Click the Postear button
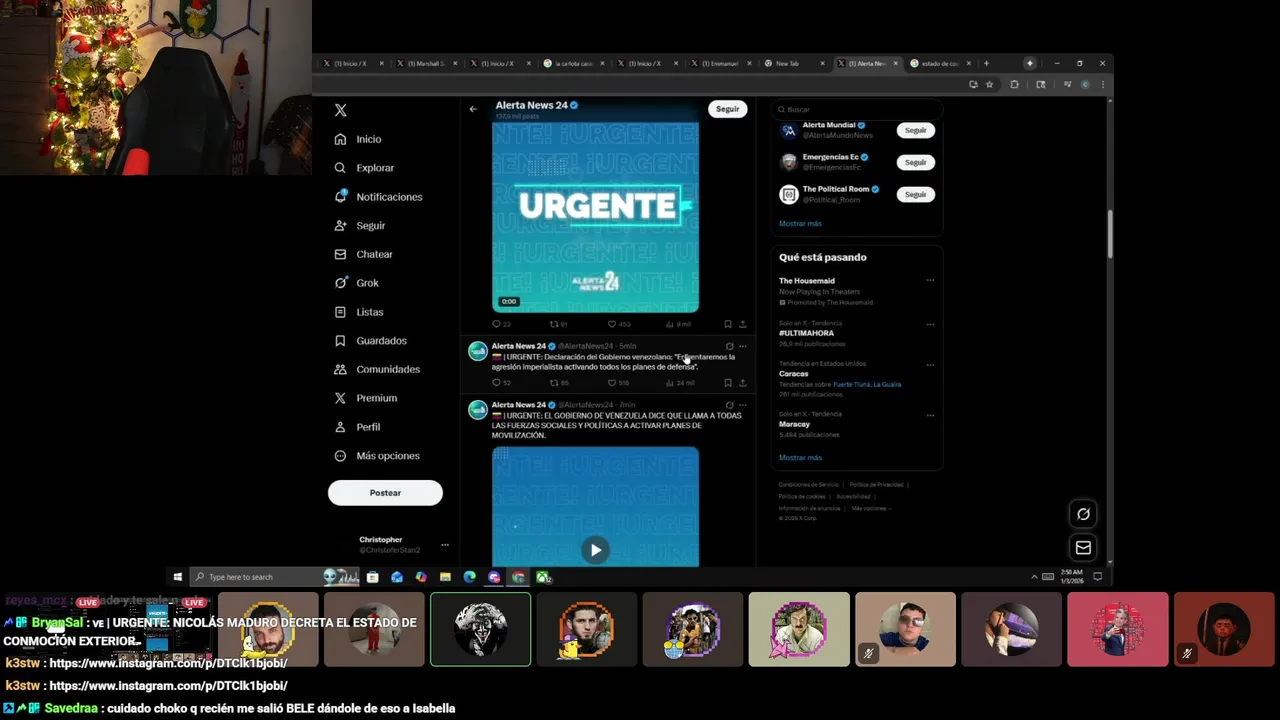The image size is (1280, 720). click(x=385, y=493)
